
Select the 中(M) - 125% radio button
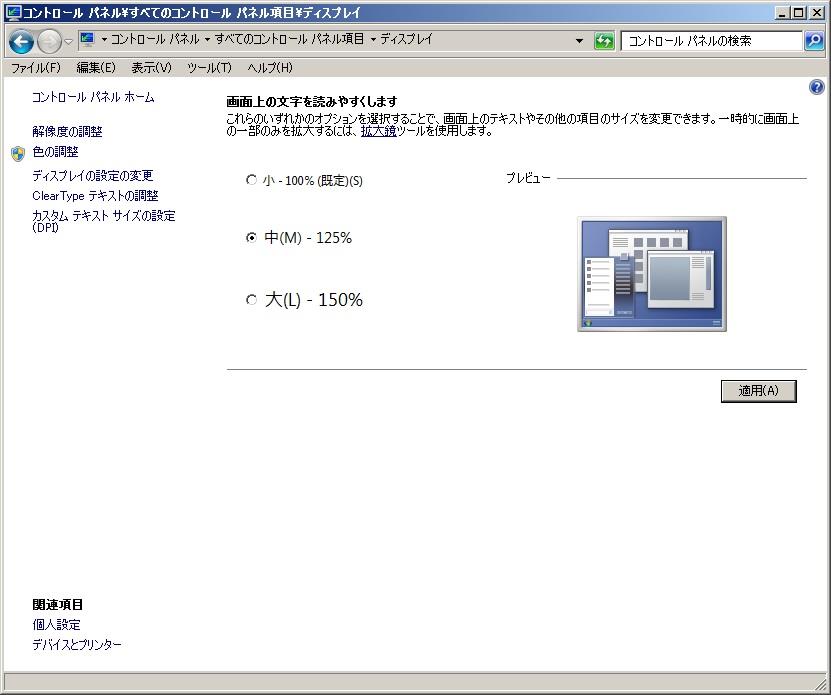pyautogui.click(x=251, y=237)
